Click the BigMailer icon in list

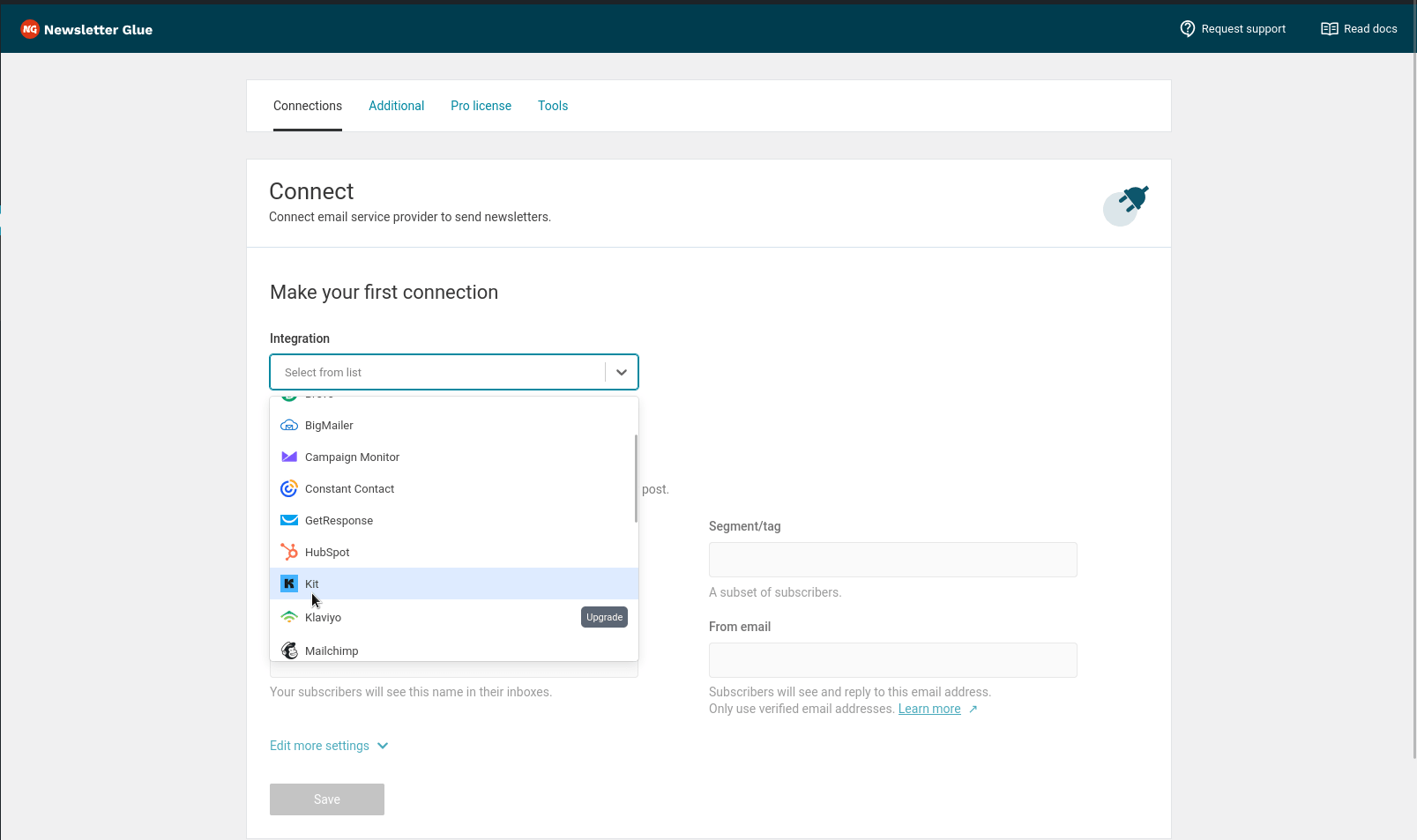pos(289,426)
